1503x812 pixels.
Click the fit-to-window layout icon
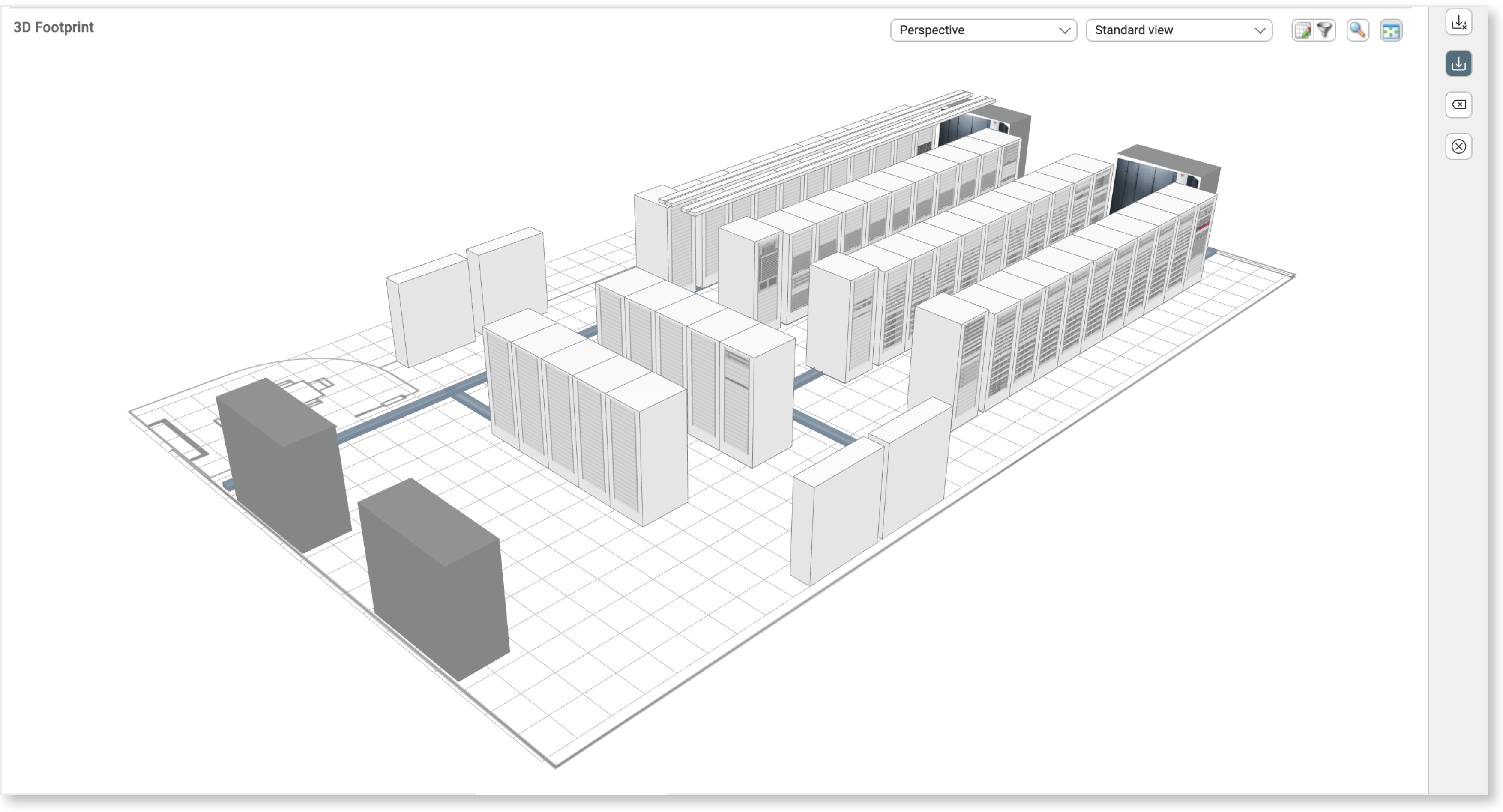point(1392,30)
